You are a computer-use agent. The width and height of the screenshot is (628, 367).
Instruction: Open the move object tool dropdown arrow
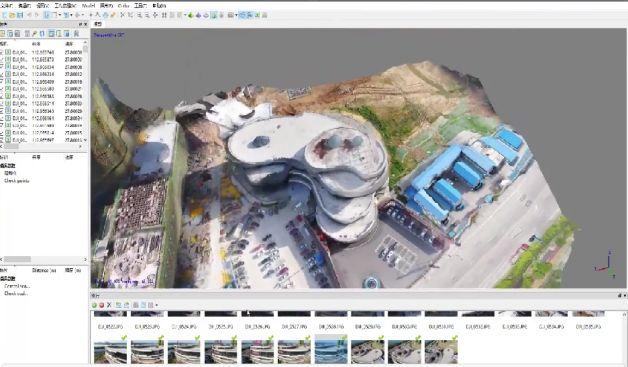tap(83, 15)
